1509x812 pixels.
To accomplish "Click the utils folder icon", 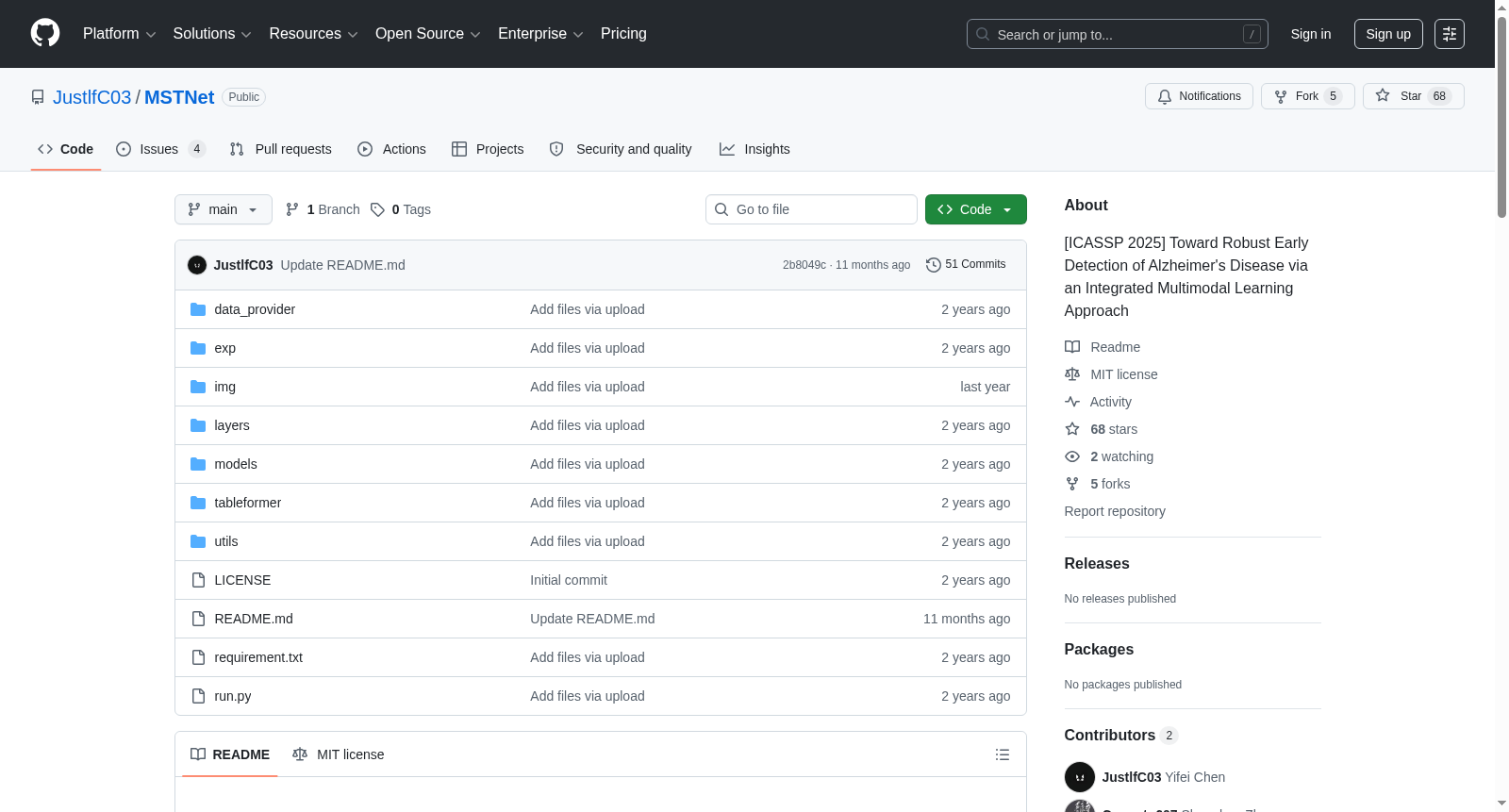I will [x=198, y=541].
